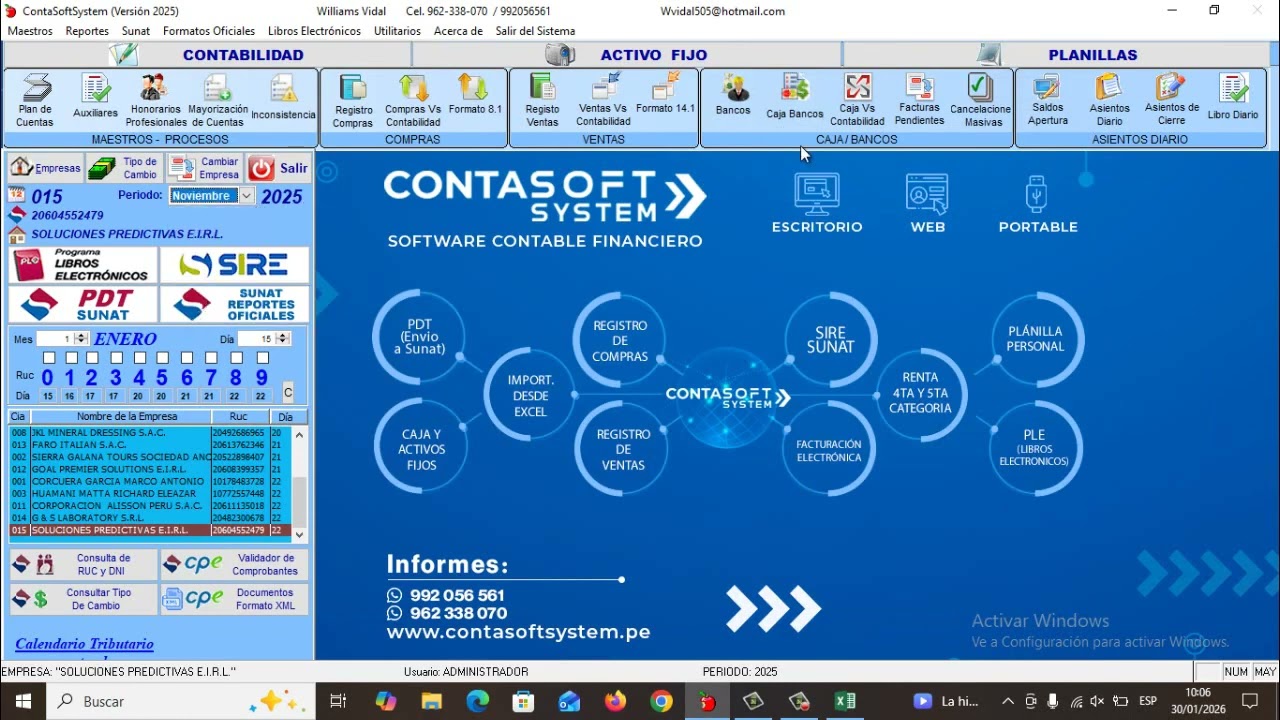Image resolution: width=1280 pixels, height=720 pixels.
Task: Open Ventas Vs Contabilidad
Action: tap(603, 101)
